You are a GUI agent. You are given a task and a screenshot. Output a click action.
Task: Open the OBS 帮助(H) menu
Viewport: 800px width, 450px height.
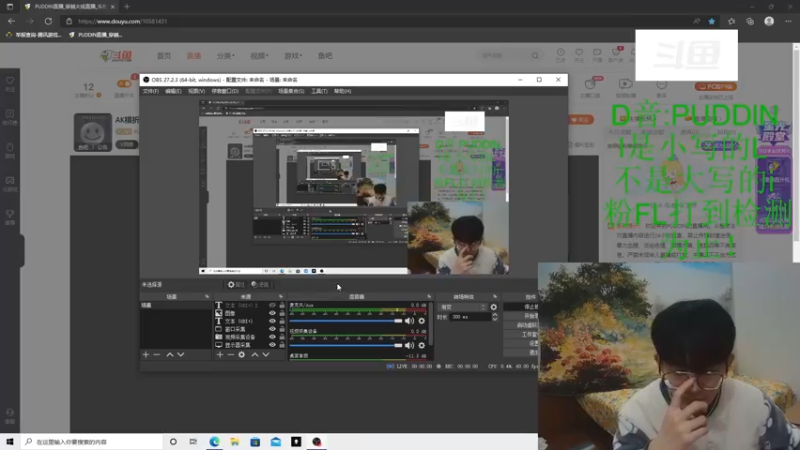pos(342,91)
